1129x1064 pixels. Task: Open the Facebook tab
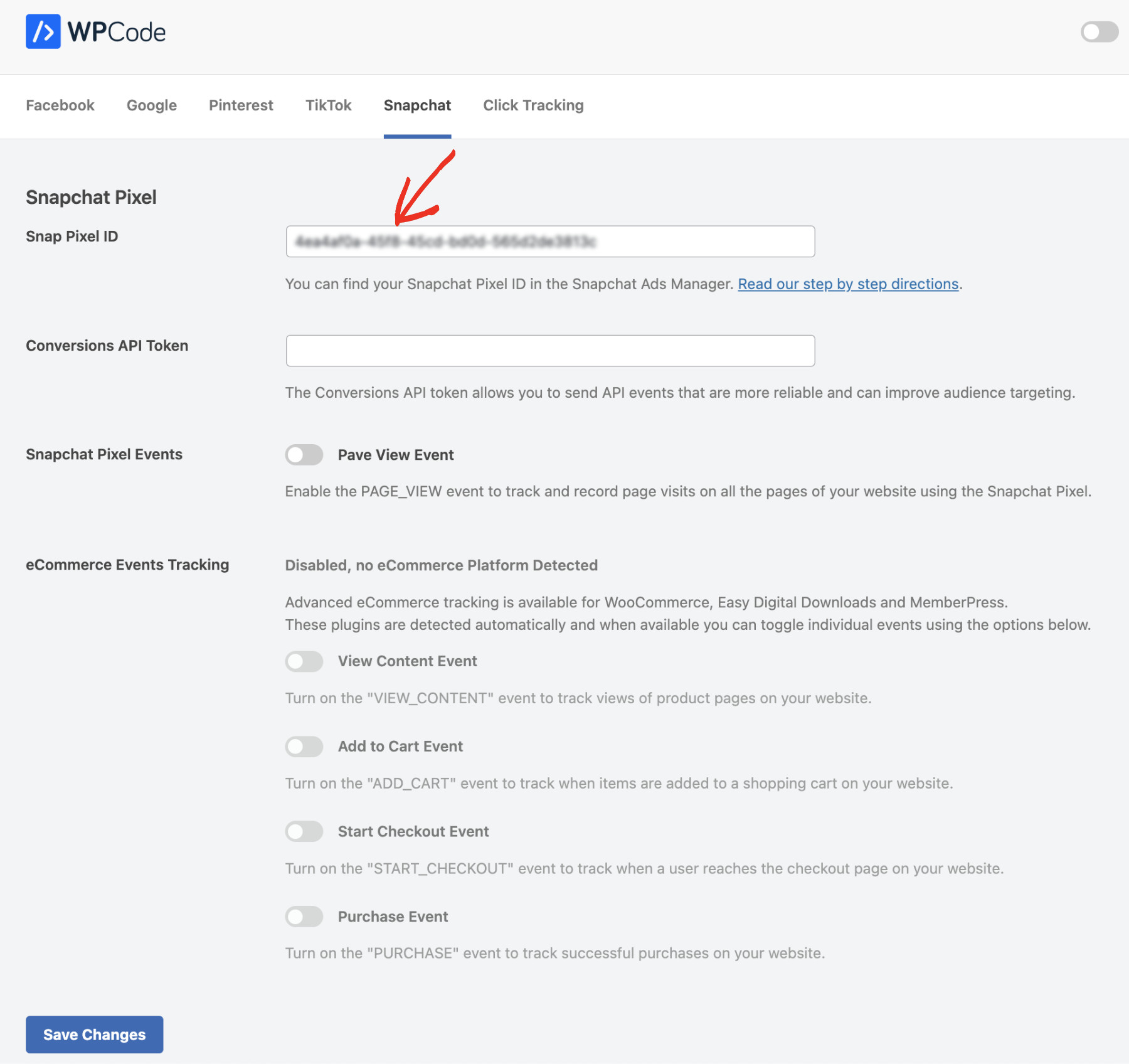[x=60, y=105]
